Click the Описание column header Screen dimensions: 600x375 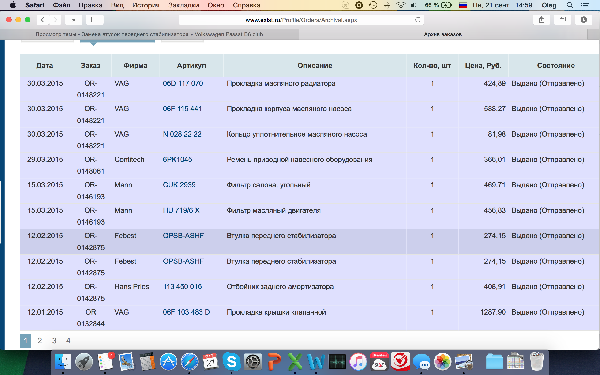pyautogui.click(x=315, y=65)
